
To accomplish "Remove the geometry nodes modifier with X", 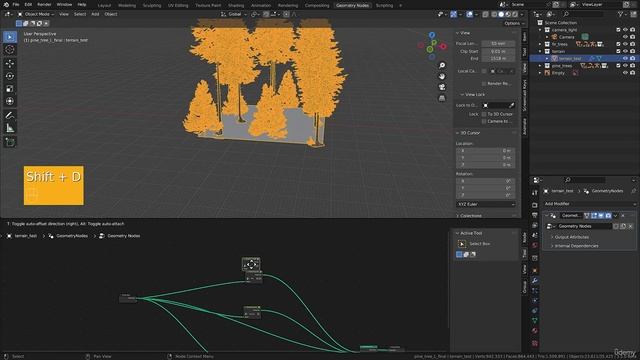I will (x=623, y=216).
